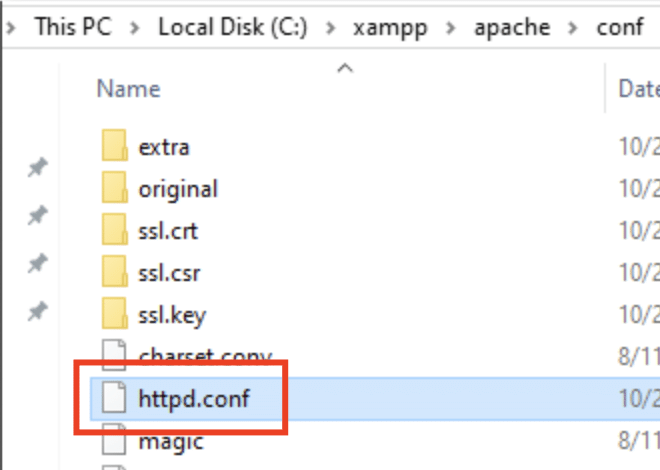The width and height of the screenshot is (660, 470).
Task: Jump to Local Disk (C:) breadcrumb
Action: pos(233,27)
